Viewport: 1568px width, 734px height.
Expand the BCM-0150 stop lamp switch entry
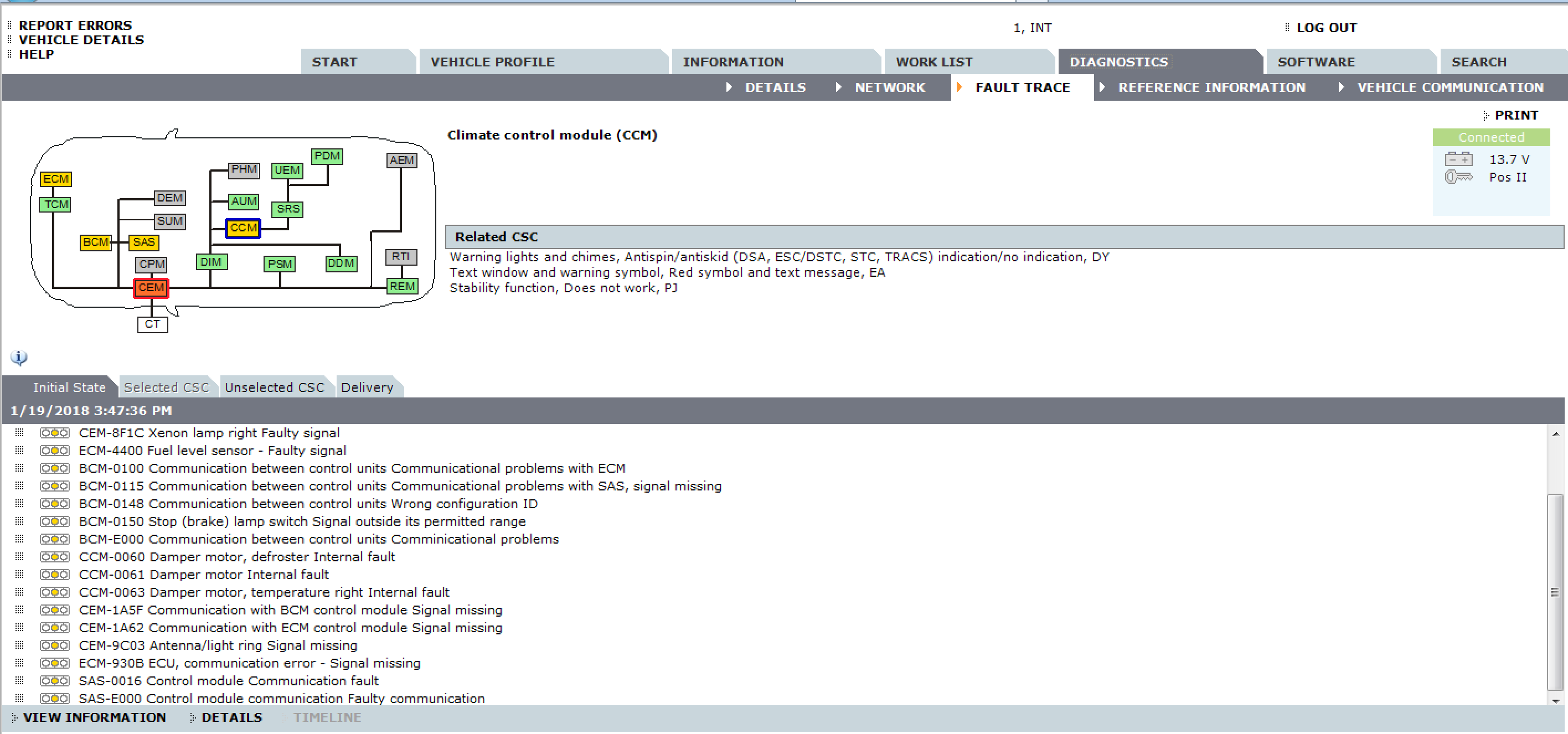tap(19, 521)
